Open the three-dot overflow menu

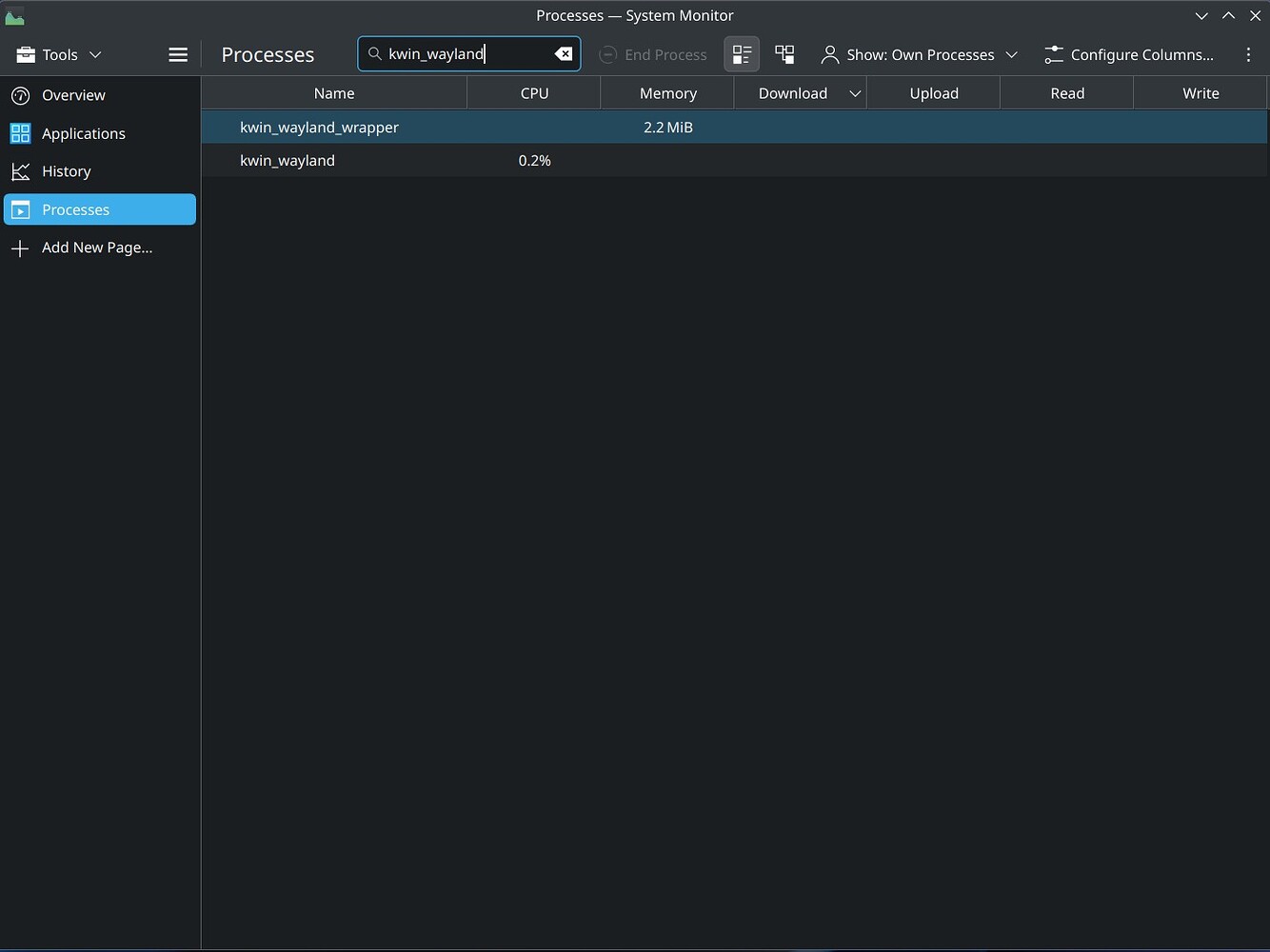[x=1250, y=54]
